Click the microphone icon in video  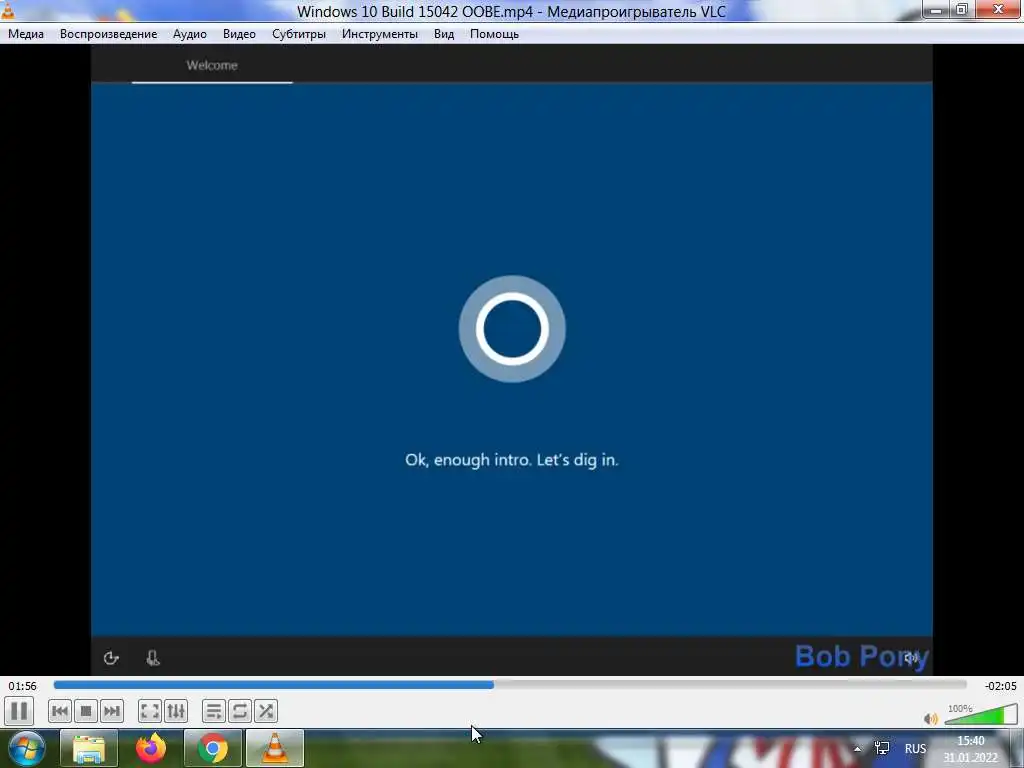point(153,658)
